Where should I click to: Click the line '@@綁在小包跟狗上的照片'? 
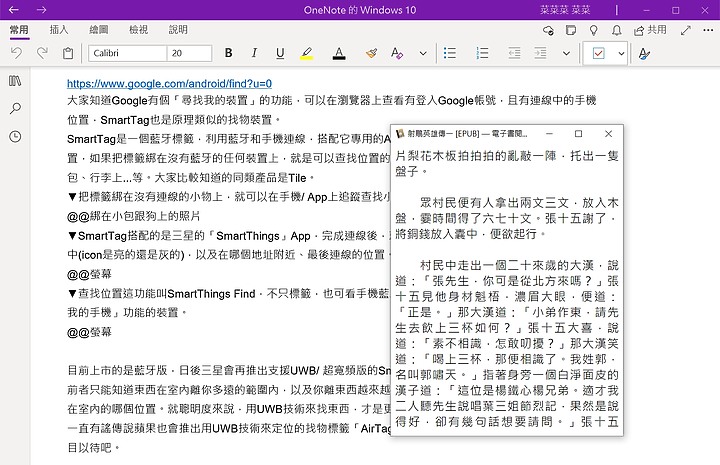coord(134,216)
